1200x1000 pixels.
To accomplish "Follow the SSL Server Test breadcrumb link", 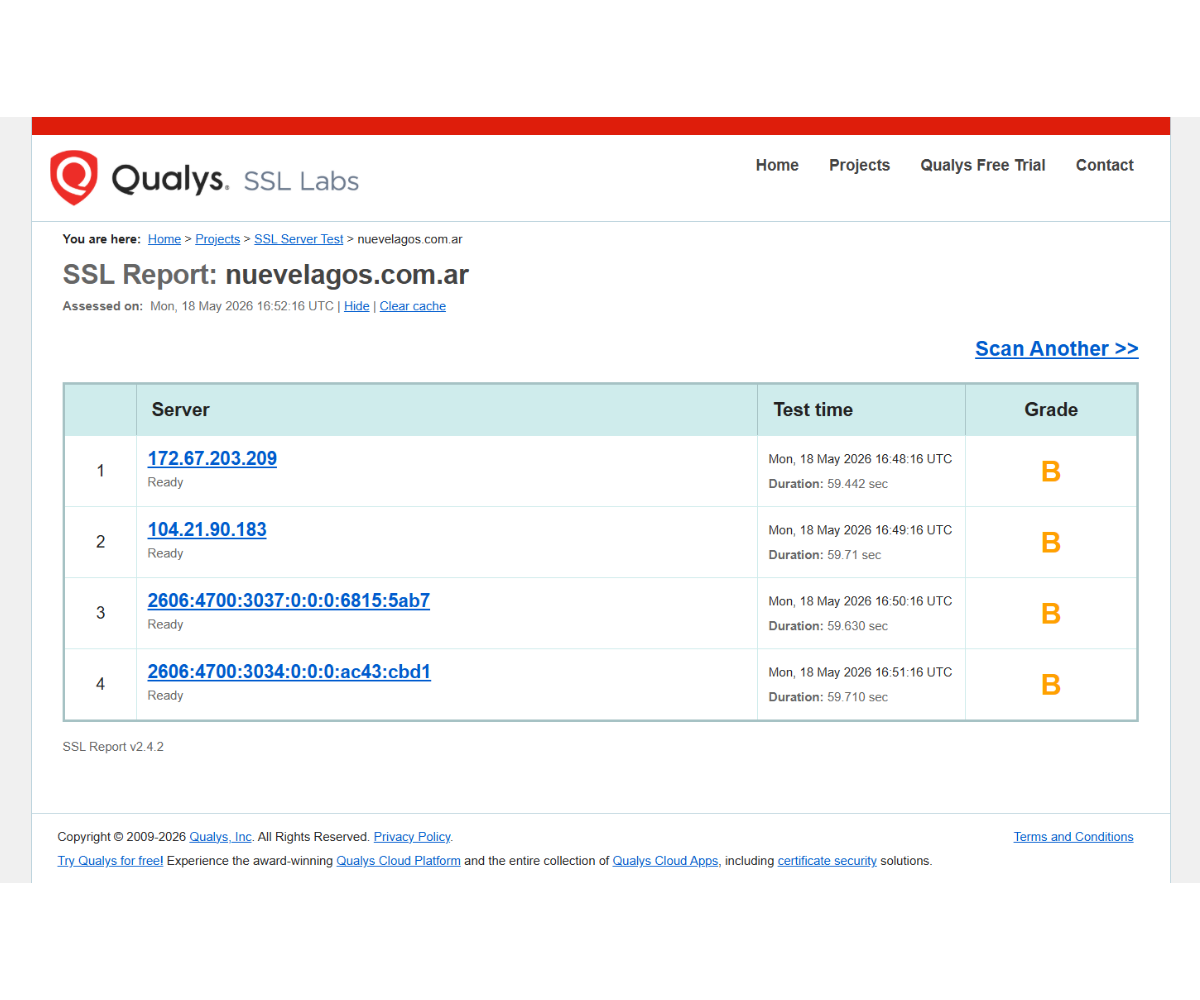I will tap(298, 239).
